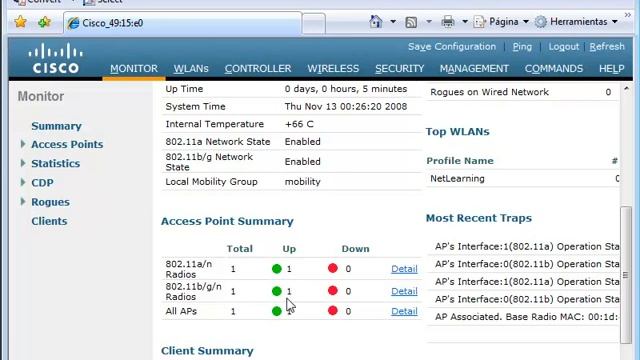This screenshot has width=640, height=360.
Task: Open Detail for 802.11a/n Radios
Action: click(x=404, y=269)
